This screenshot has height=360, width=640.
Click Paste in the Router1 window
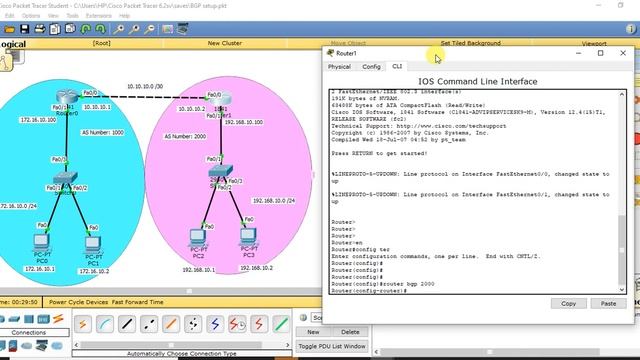pos(608,303)
